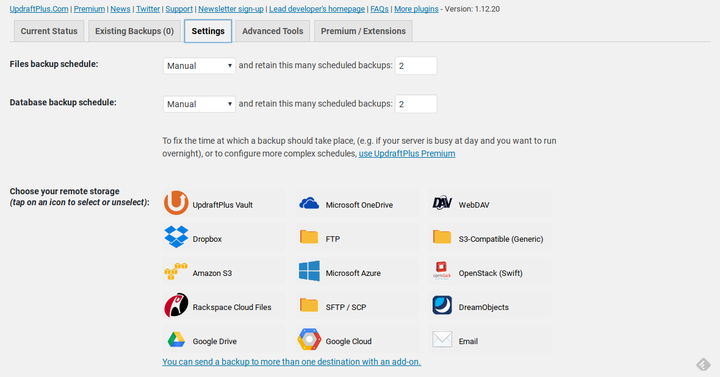The image size is (720, 377).
Task: Select the UpdraftPlus Vault storage icon
Action: [x=176, y=203]
